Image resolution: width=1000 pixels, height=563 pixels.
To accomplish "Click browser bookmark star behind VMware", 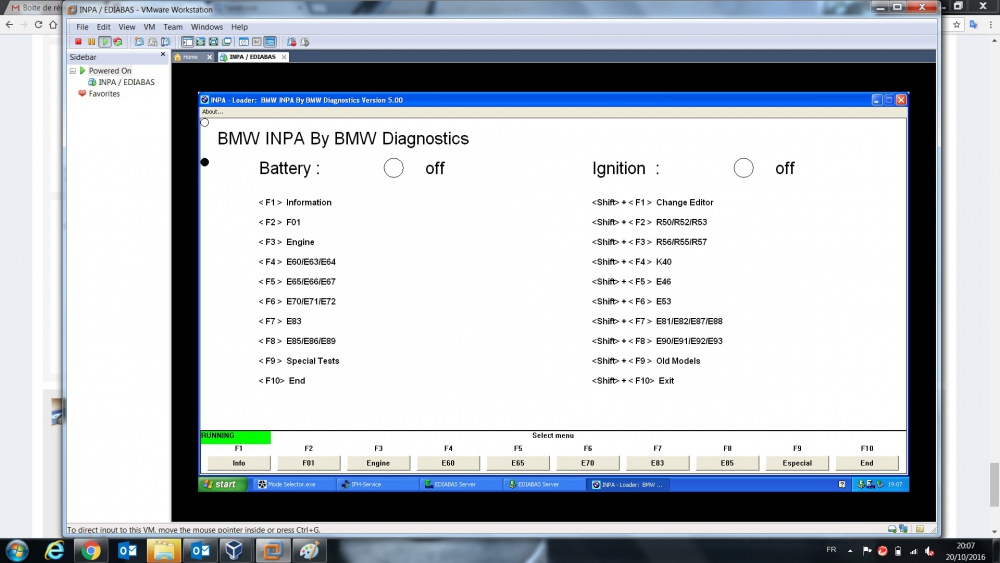I will pyautogui.click(x=957, y=25).
